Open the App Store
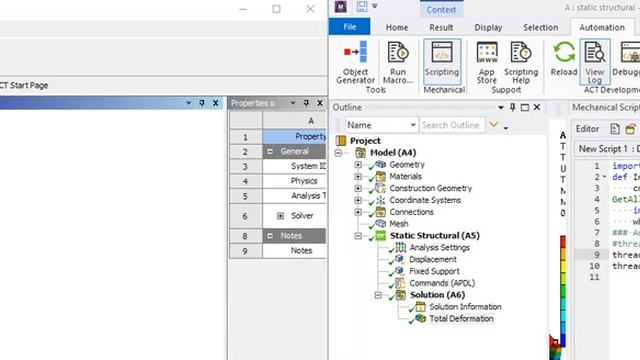 487,62
